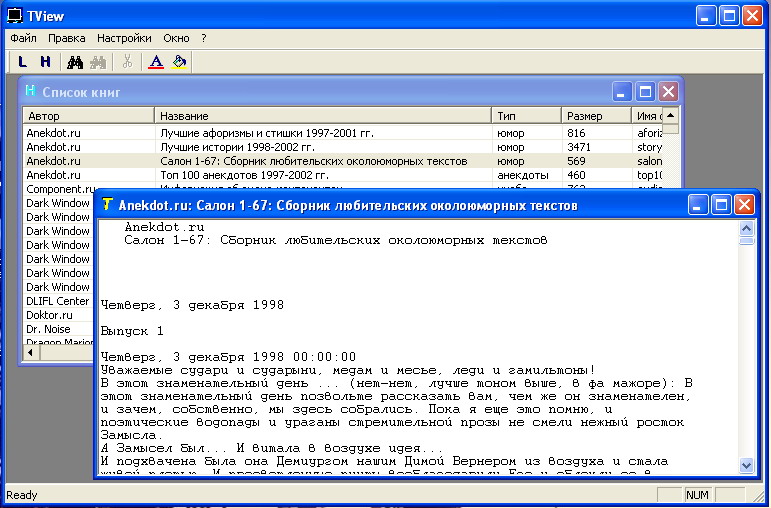Open Find with the binoculars icon
The height and width of the screenshot is (508, 771).
[x=75, y=62]
